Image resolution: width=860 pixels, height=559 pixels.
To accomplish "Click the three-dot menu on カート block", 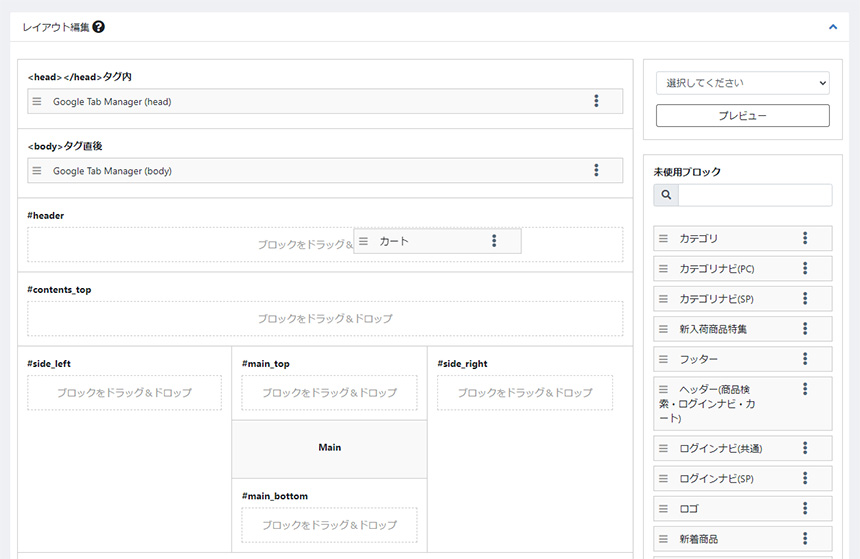I will pyautogui.click(x=494, y=241).
